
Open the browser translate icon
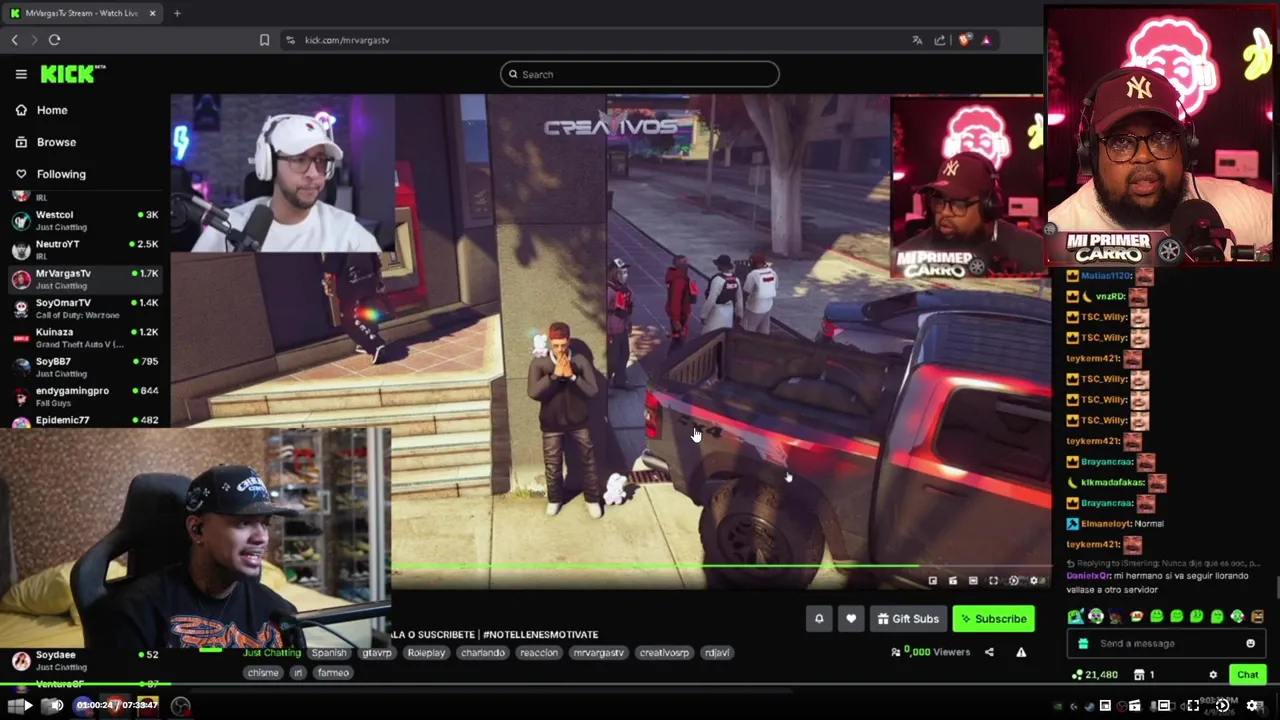coord(917,40)
